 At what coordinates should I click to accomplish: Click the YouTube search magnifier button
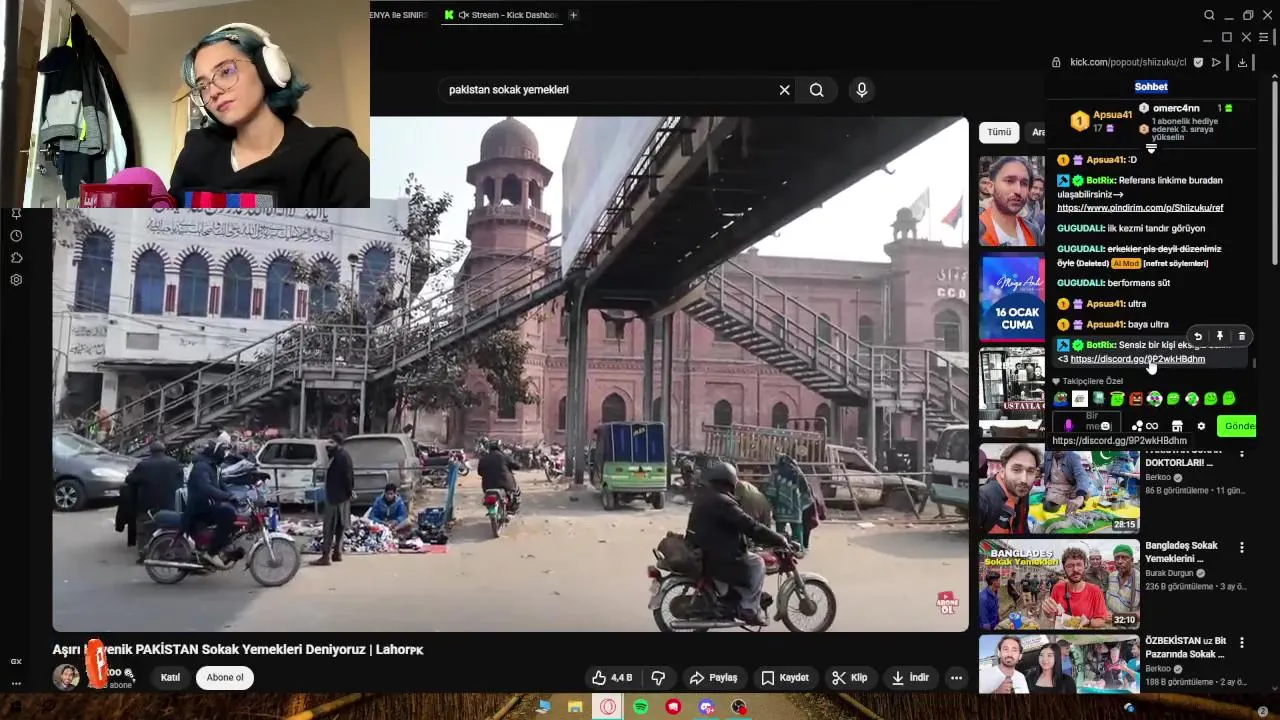click(817, 90)
